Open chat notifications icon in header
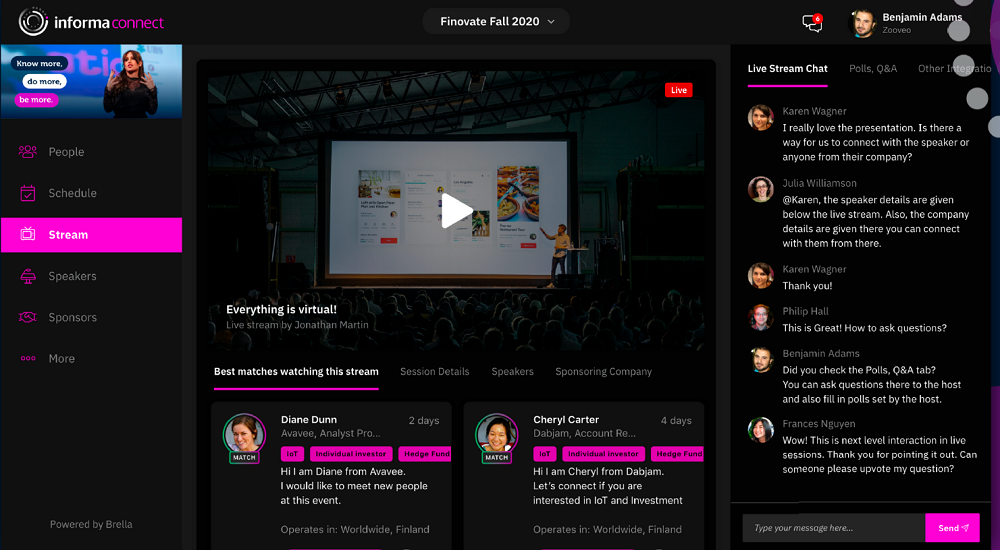The width and height of the screenshot is (1000, 550). 812,23
